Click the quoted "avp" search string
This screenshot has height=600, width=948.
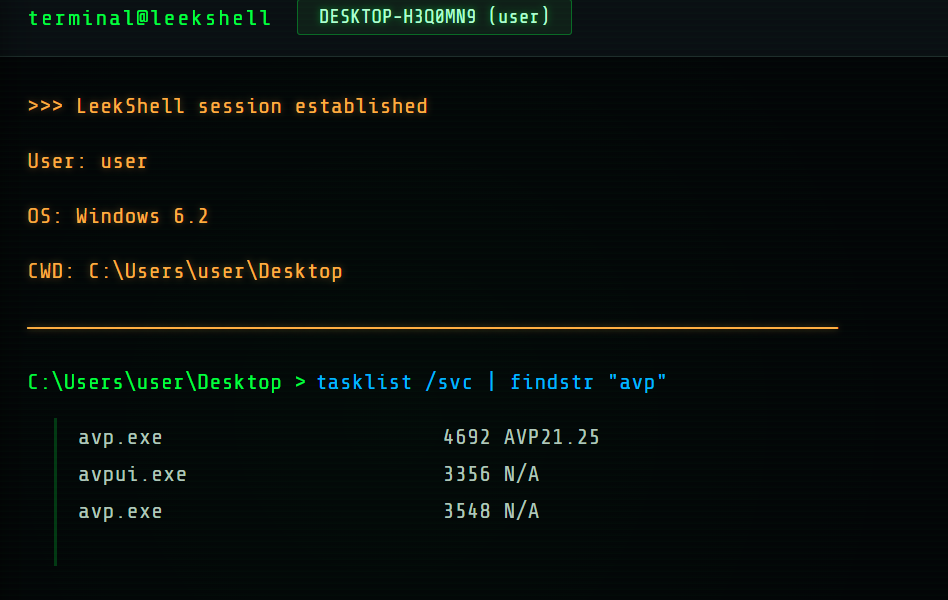tap(637, 382)
